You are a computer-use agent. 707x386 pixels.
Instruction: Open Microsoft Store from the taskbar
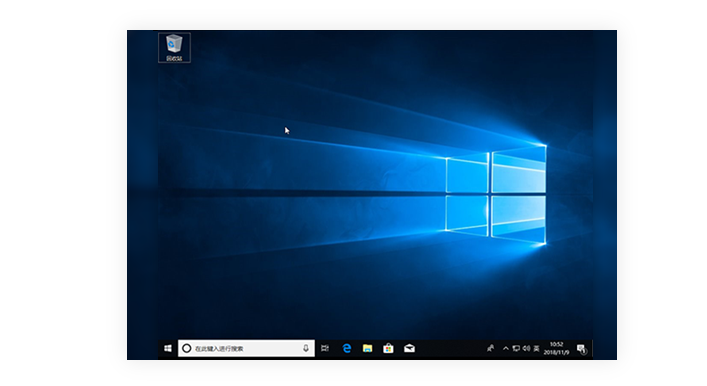388,349
